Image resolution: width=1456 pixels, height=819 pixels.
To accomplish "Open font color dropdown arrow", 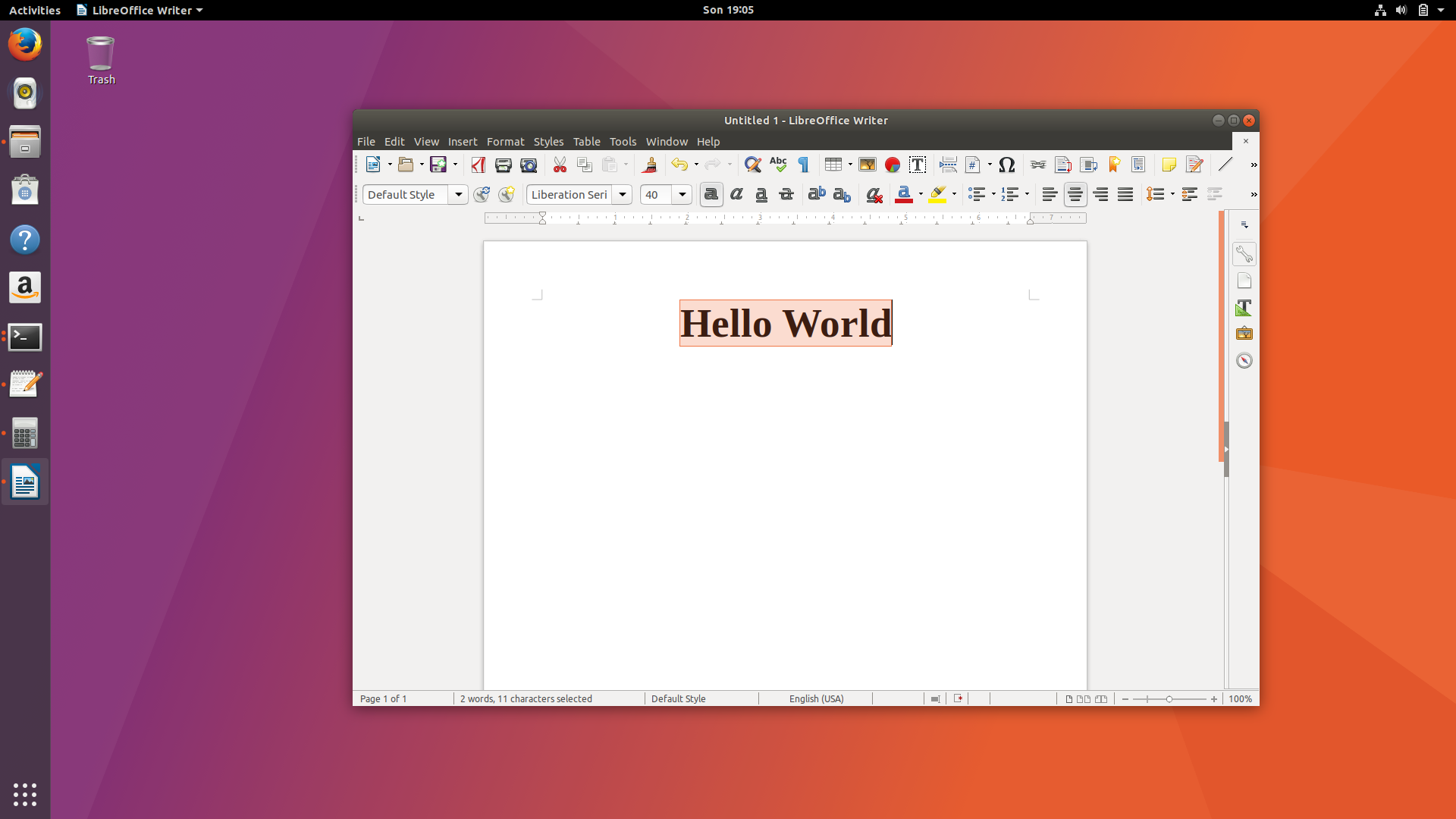I will pos(921,195).
